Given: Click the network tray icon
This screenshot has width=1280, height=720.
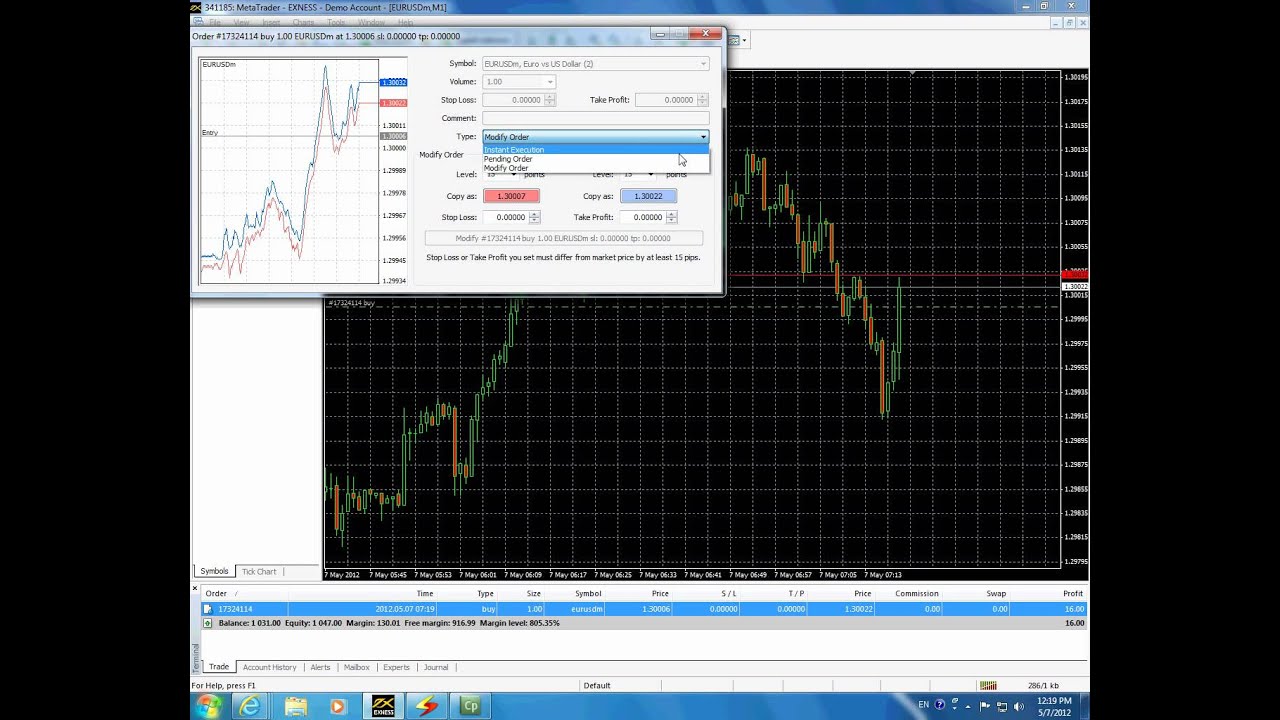Looking at the screenshot, I should 1002,706.
